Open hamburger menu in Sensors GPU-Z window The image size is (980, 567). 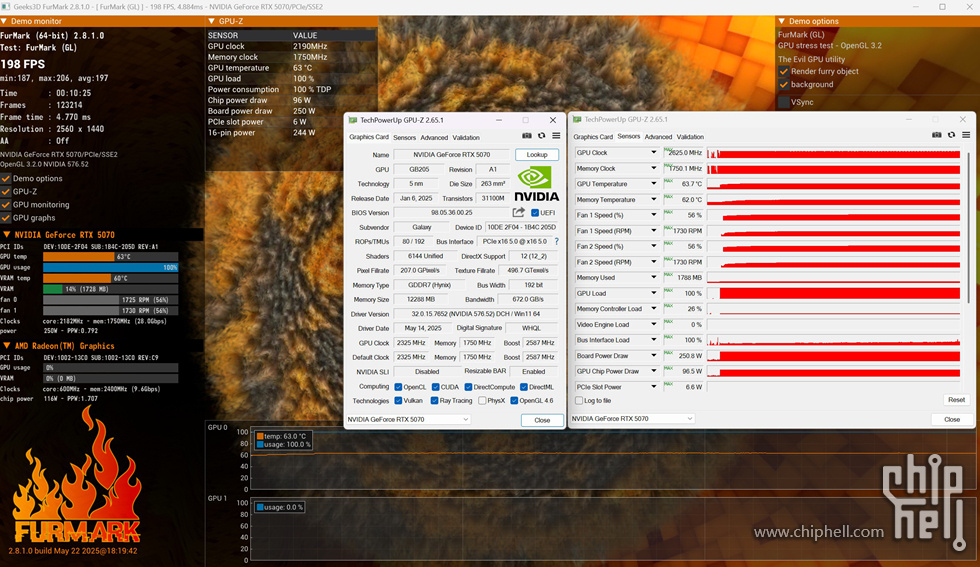(966, 135)
